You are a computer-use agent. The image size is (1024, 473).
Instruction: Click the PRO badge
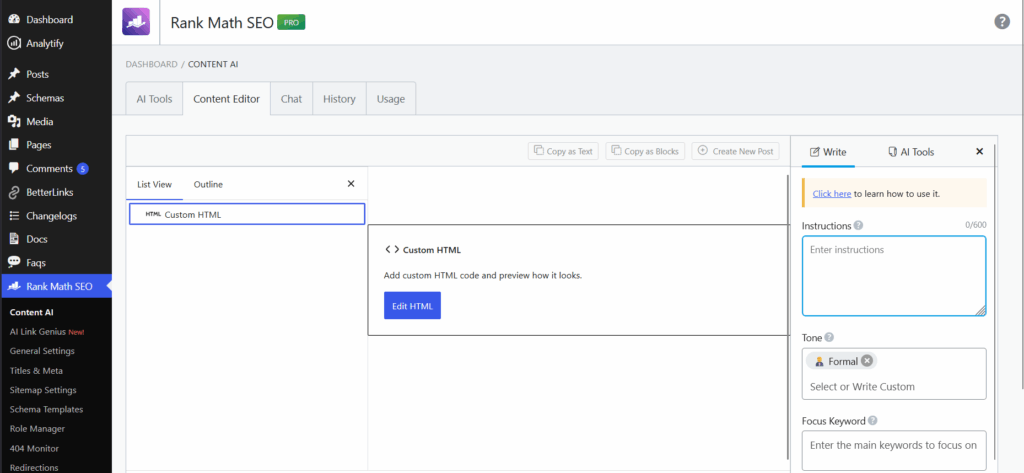(291, 22)
